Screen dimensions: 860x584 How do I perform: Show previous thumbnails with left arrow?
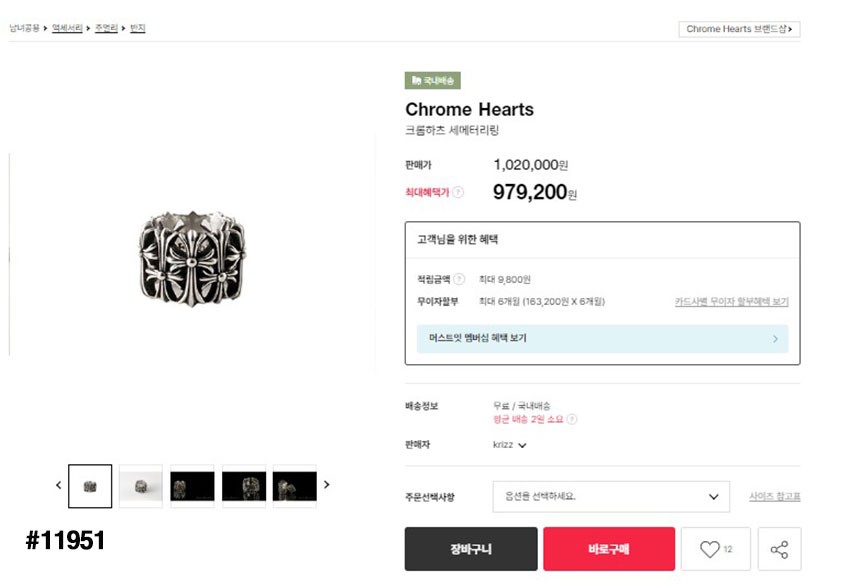pyautogui.click(x=58, y=485)
